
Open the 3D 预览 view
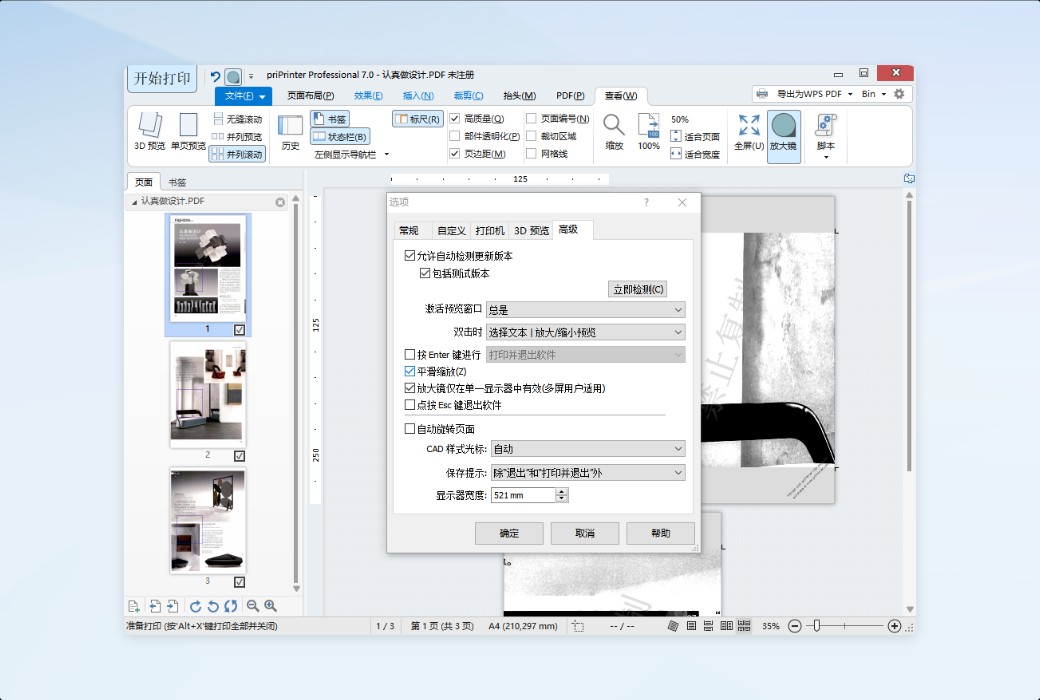coord(149,131)
